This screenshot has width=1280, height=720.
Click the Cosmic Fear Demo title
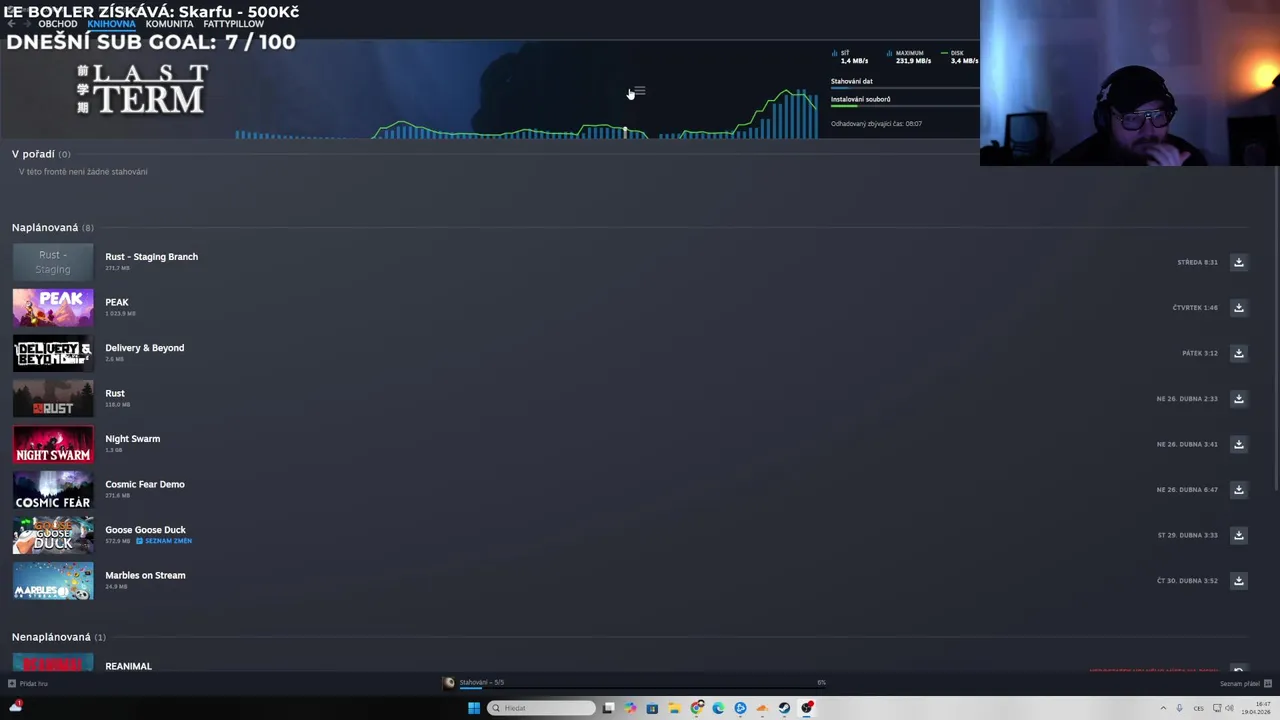tap(145, 484)
